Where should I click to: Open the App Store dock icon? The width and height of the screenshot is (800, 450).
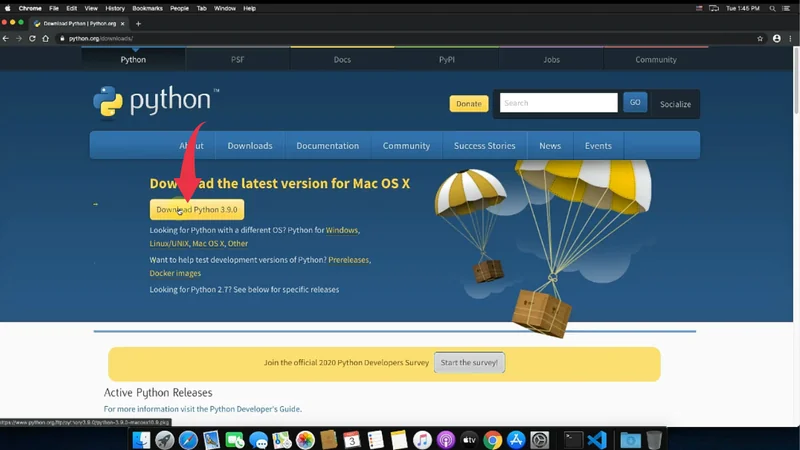pyautogui.click(x=516, y=439)
